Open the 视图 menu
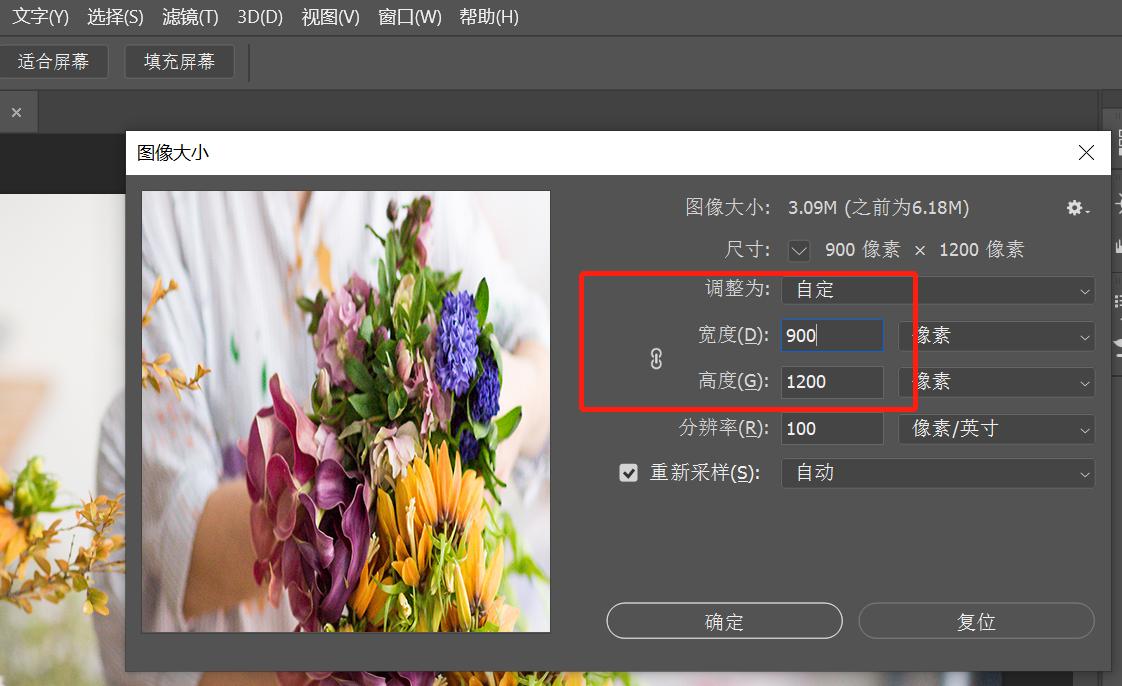 [330, 16]
